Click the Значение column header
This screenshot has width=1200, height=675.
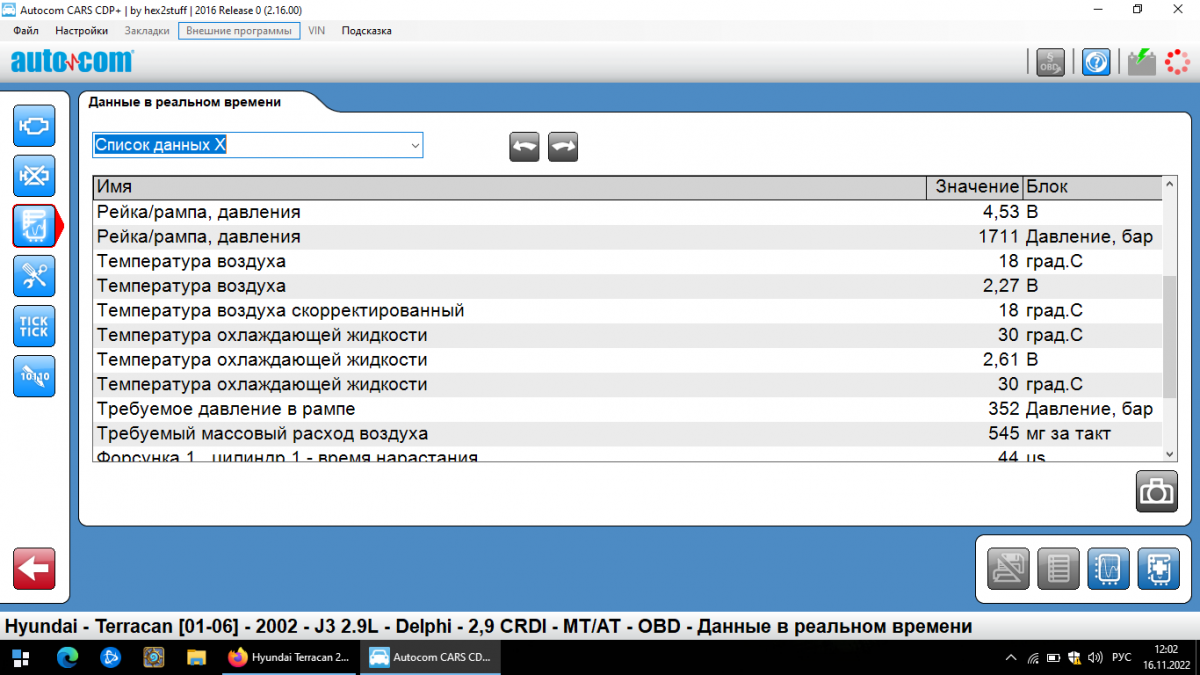point(976,187)
